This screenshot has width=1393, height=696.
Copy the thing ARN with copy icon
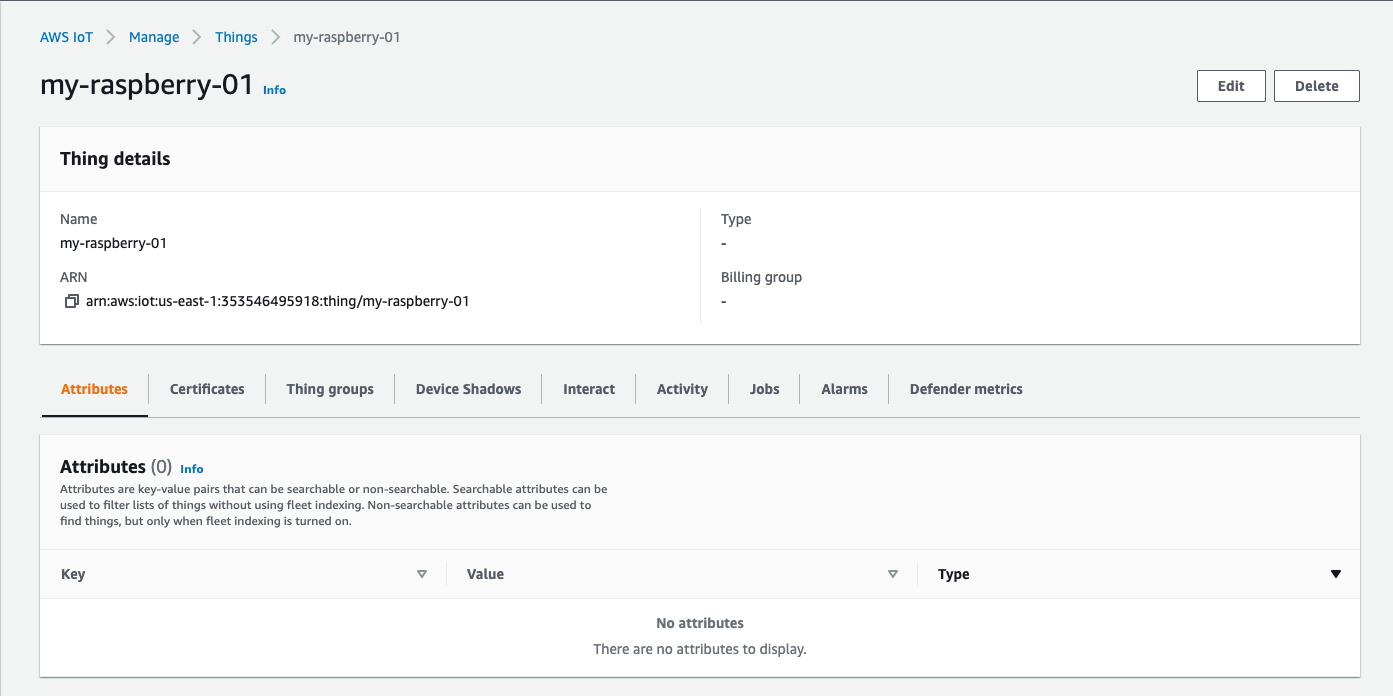coord(71,301)
